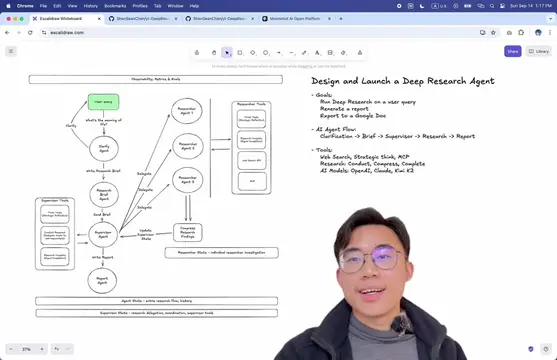
Task: Select the Arrow tool
Action: point(279,53)
